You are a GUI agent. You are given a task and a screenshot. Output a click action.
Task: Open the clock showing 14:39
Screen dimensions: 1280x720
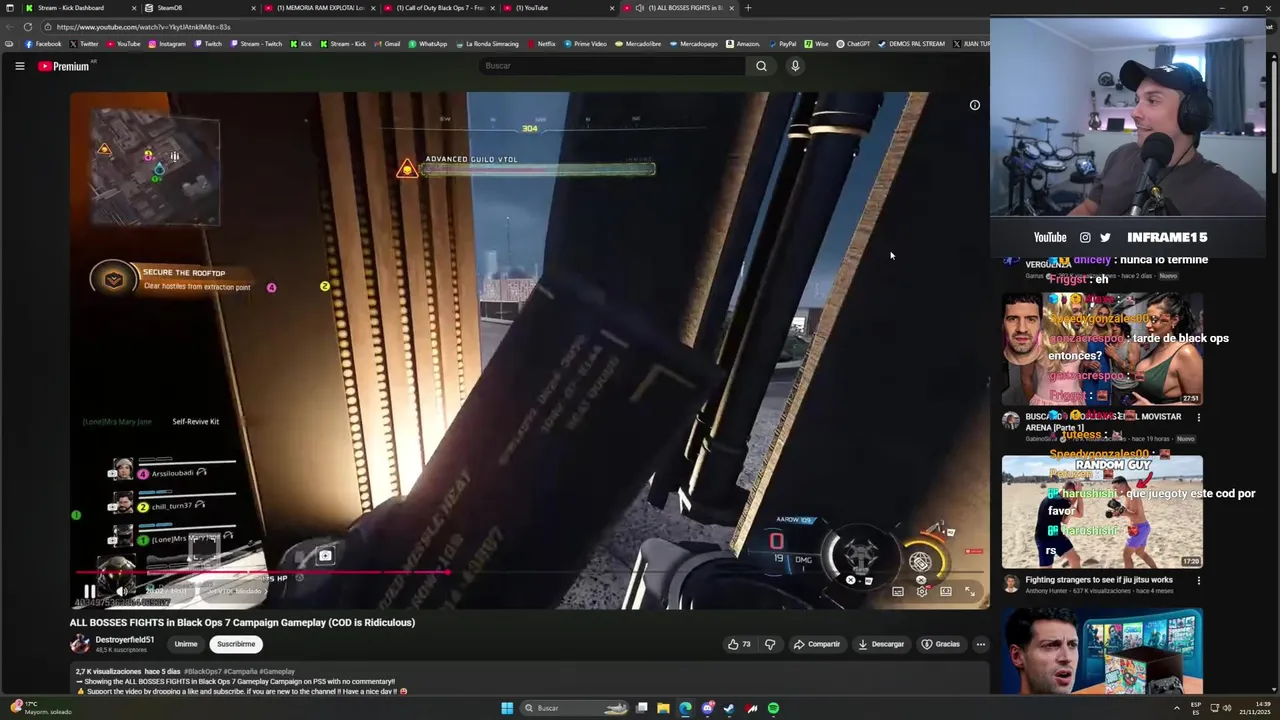pos(1253,708)
